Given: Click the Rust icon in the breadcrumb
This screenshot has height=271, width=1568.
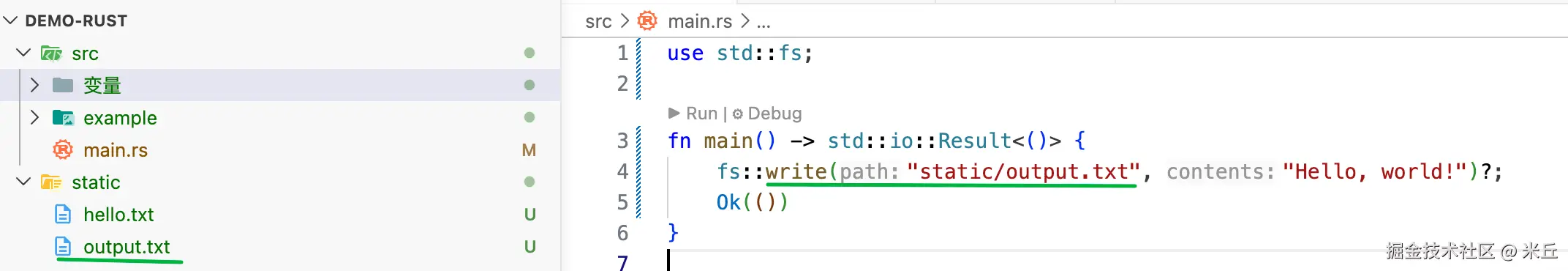Looking at the screenshot, I should pyautogui.click(x=647, y=21).
